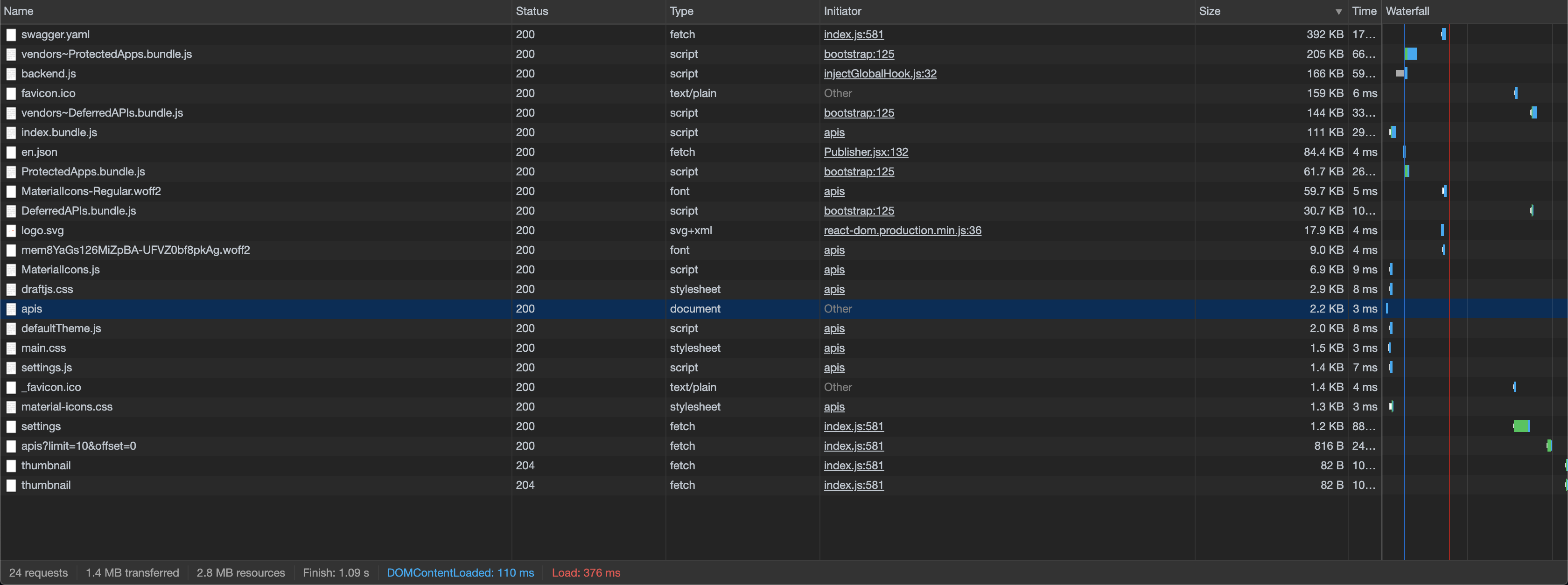Click the en.json fetch icon
Image resolution: width=1568 pixels, height=585 pixels.
(11, 152)
